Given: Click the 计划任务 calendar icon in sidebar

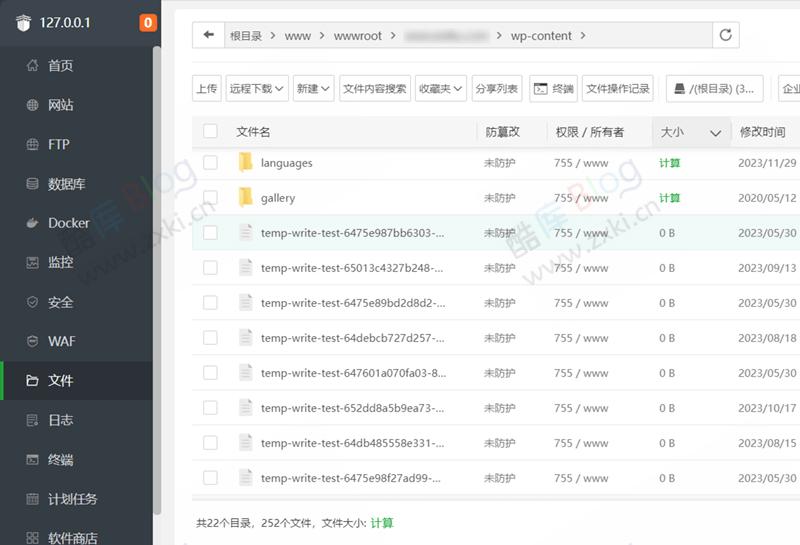Looking at the screenshot, I should pyautogui.click(x=32, y=499).
